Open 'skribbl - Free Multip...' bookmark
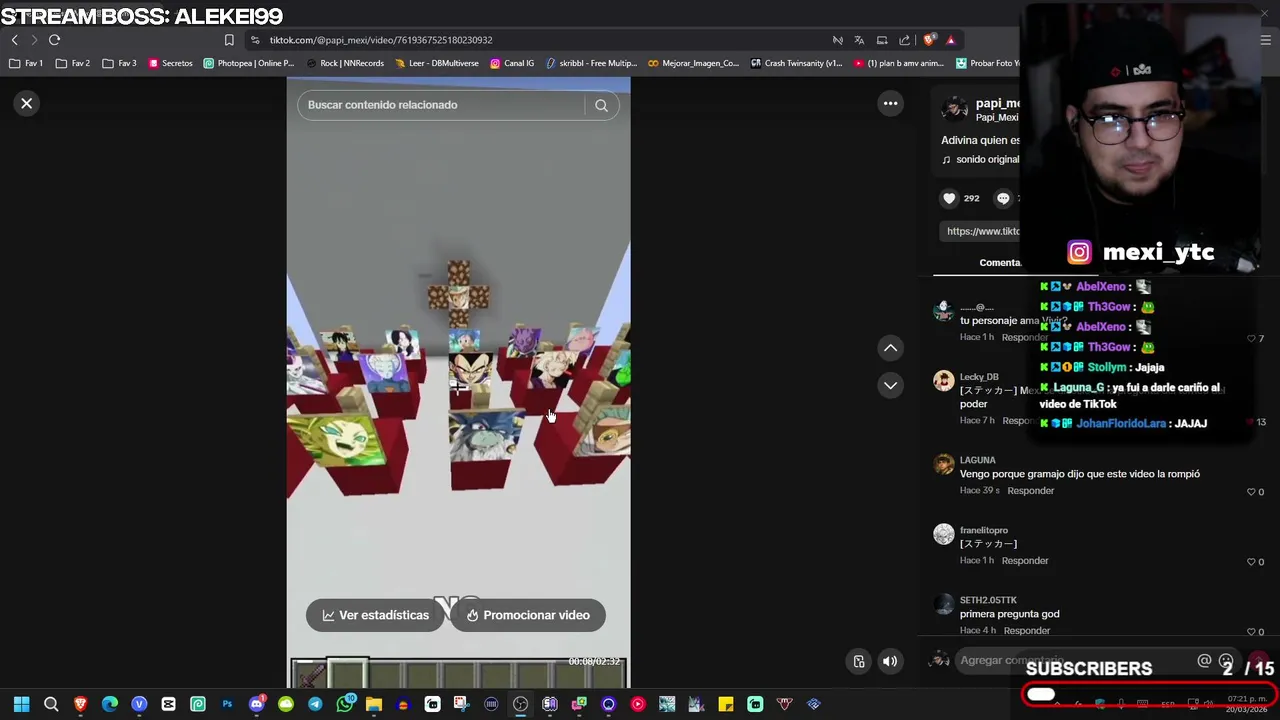 click(590, 63)
